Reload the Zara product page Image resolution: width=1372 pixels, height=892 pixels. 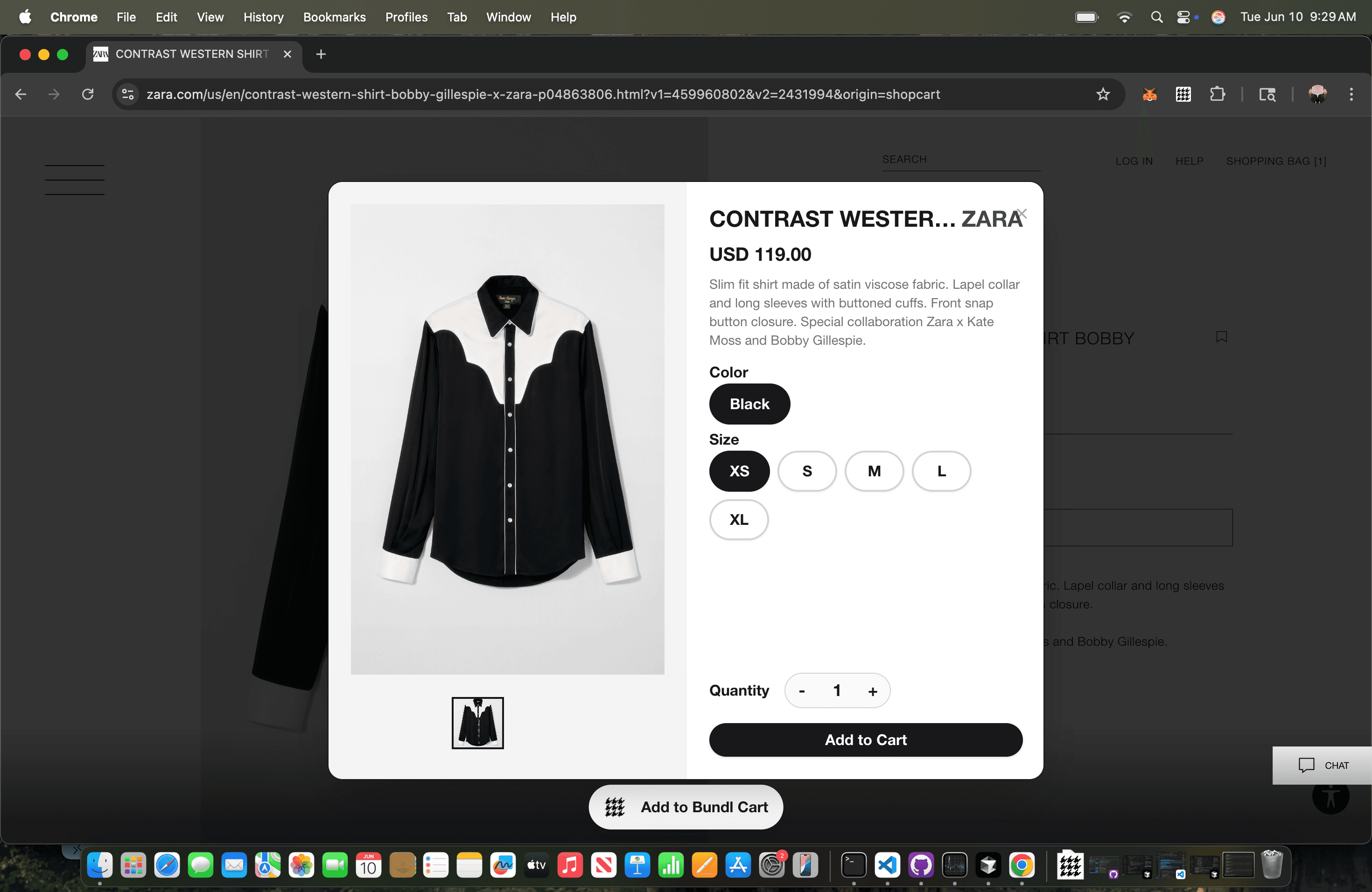tap(88, 95)
